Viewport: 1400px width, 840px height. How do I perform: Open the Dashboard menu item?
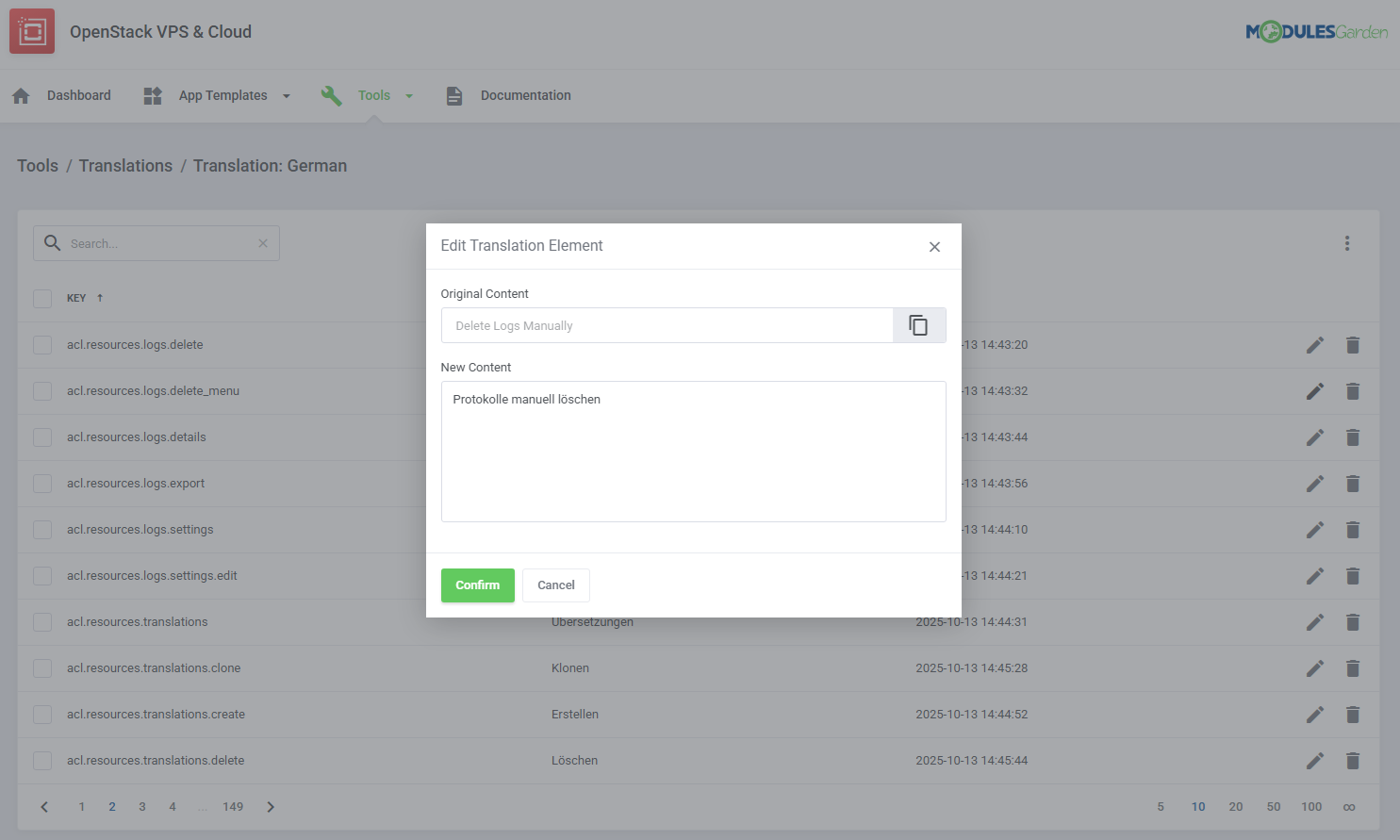point(78,94)
